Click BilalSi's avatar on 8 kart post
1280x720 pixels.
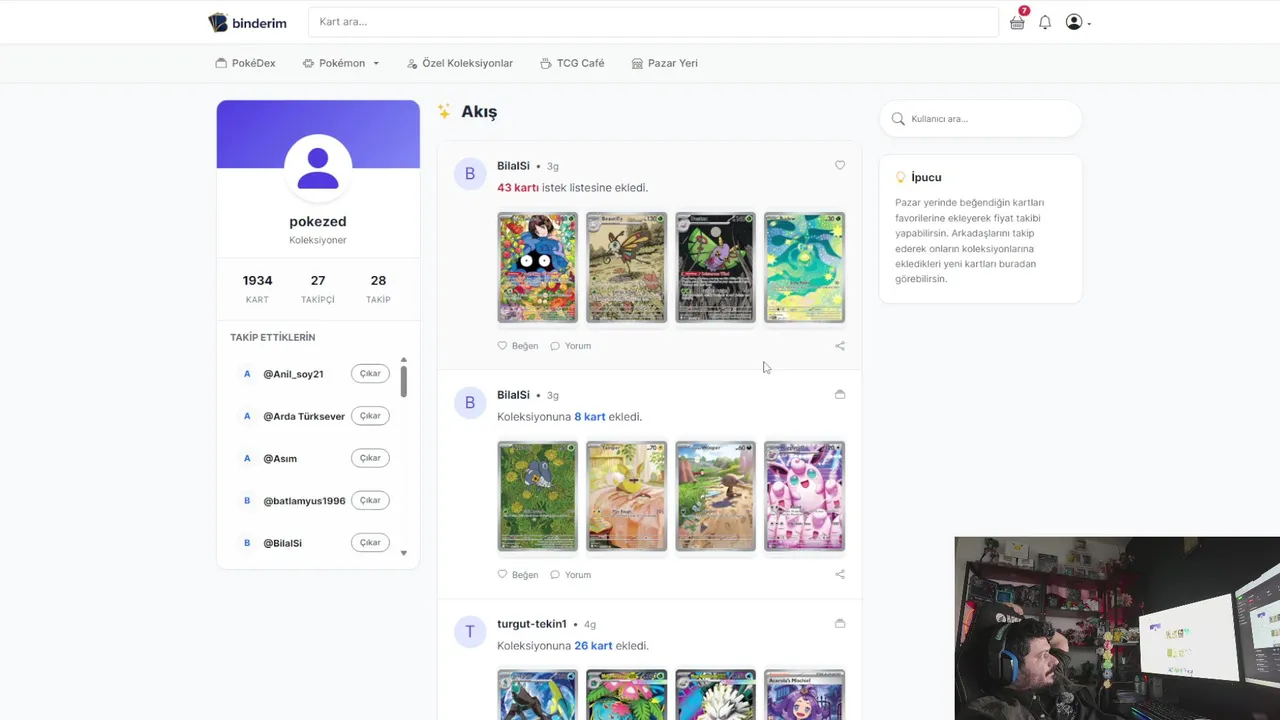pyautogui.click(x=470, y=403)
